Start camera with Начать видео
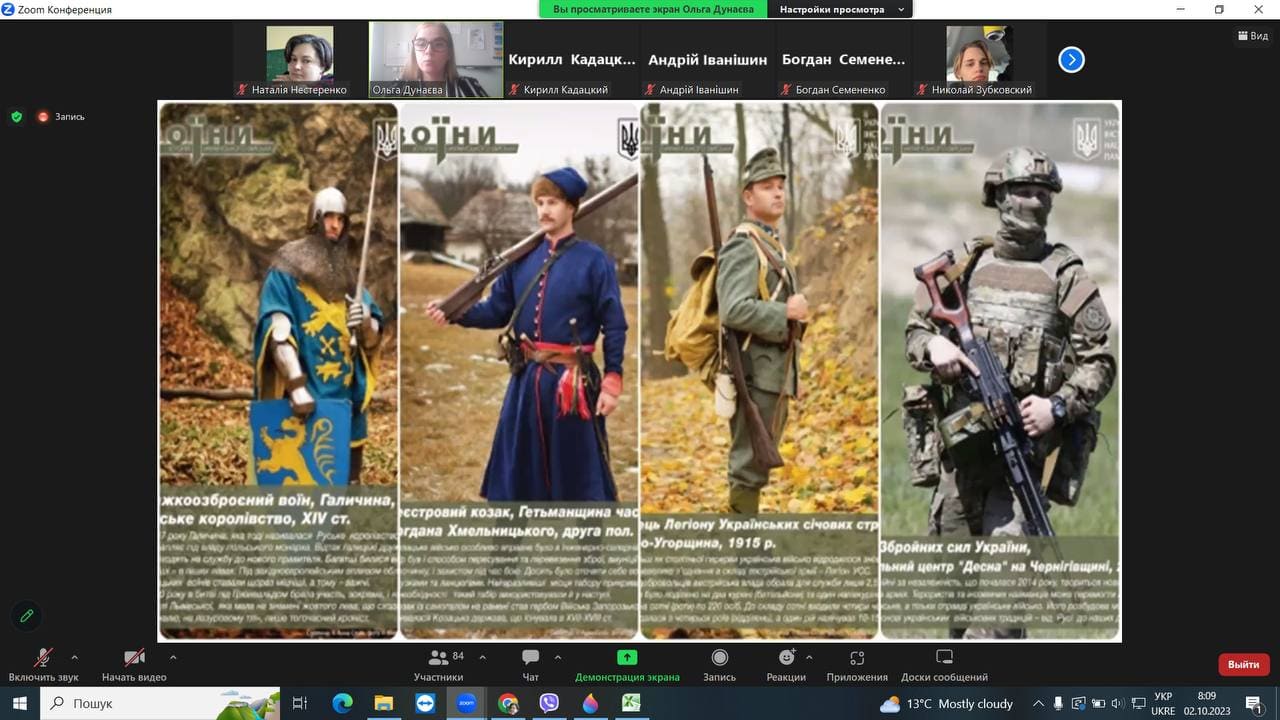 click(134, 665)
